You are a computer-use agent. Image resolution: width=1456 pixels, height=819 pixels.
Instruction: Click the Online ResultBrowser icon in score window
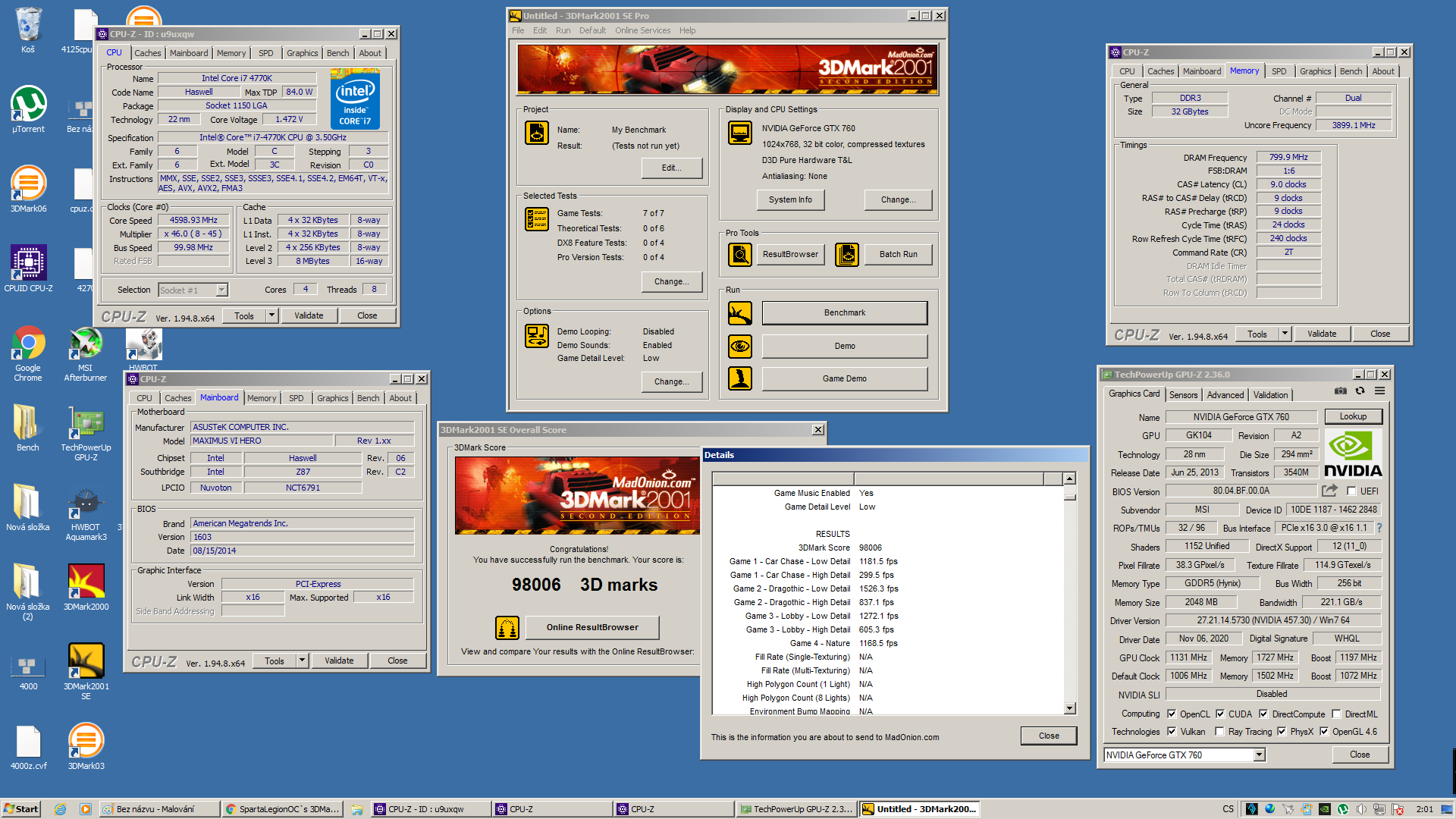[x=507, y=628]
